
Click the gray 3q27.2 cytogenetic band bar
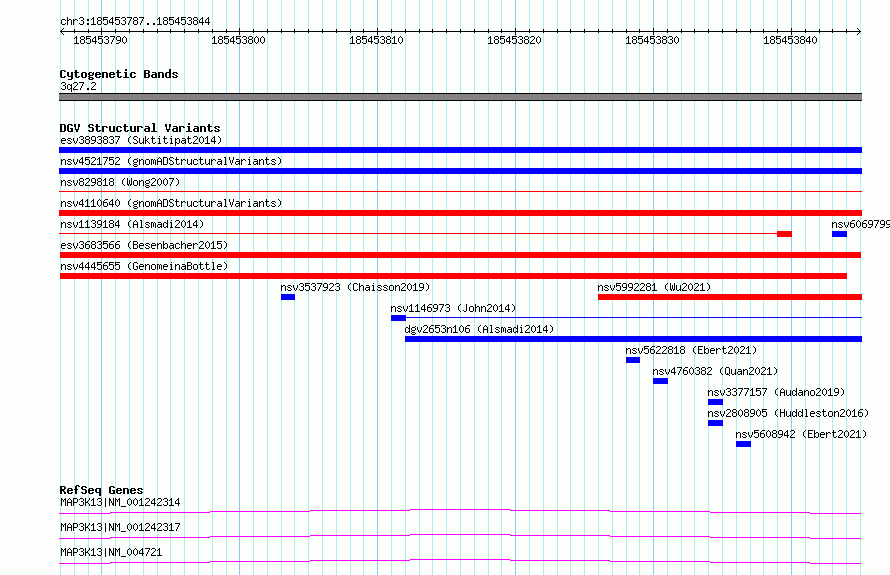460,97
